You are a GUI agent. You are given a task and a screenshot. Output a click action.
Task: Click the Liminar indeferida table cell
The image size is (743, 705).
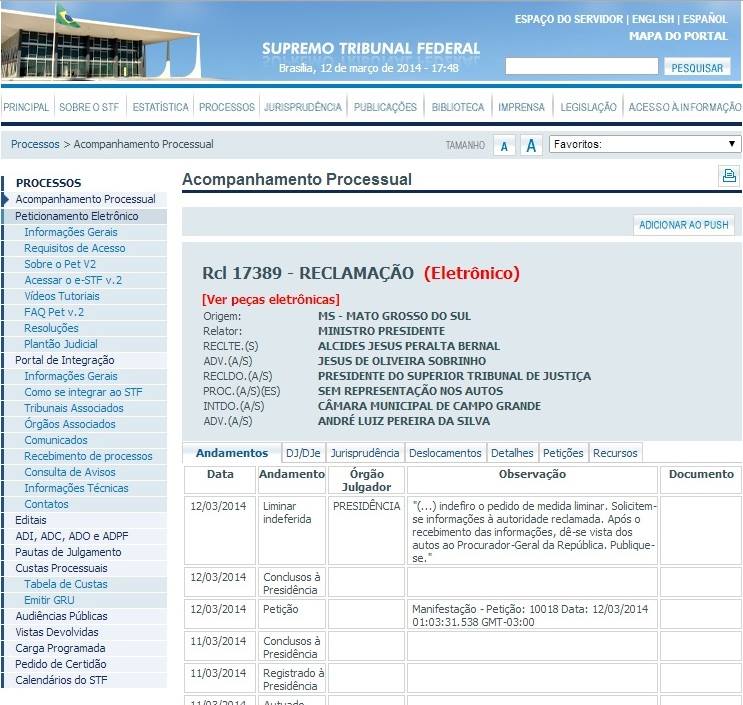[x=291, y=530]
